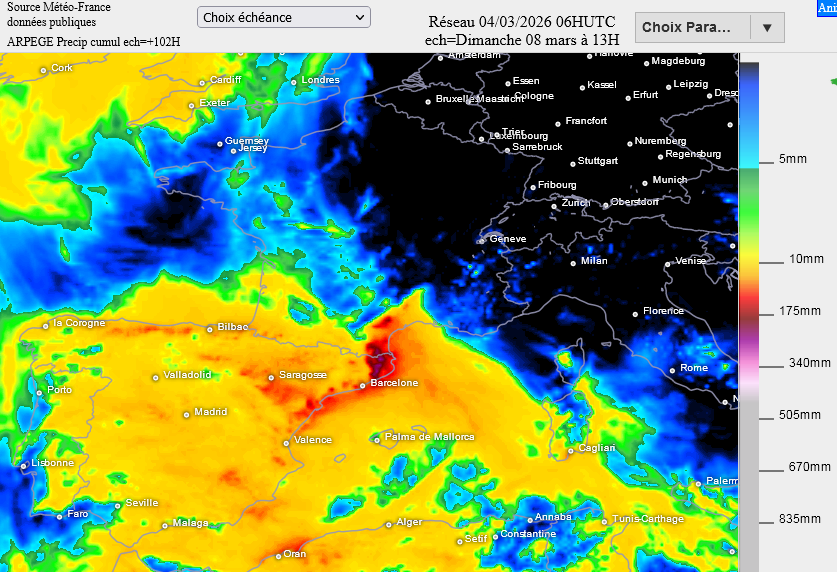
Task: Select the Genève city marker
Action: click(481, 240)
